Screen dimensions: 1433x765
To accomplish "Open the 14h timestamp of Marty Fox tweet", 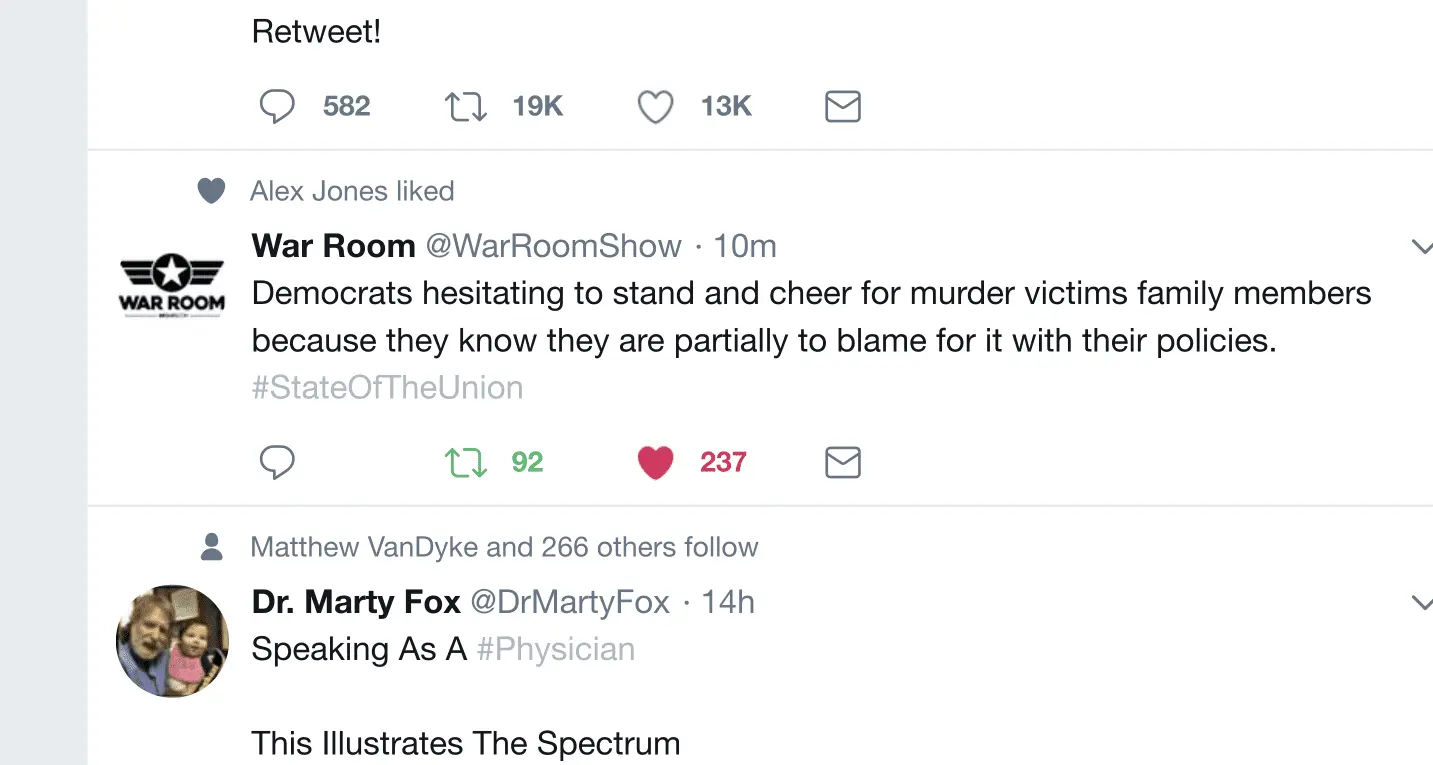I will (728, 602).
